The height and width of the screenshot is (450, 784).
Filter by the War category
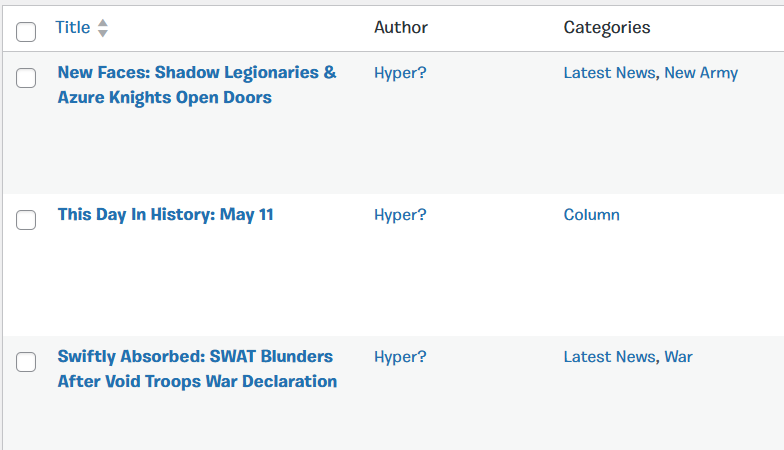pyautogui.click(x=678, y=357)
